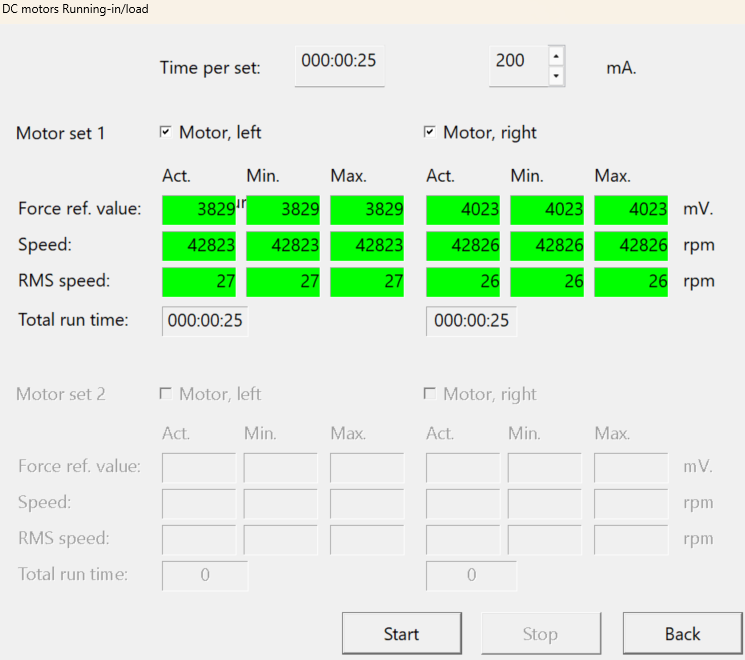The height and width of the screenshot is (660, 745).
Task: Select left motor Max. force value 3829
Action: coord(367,210)
